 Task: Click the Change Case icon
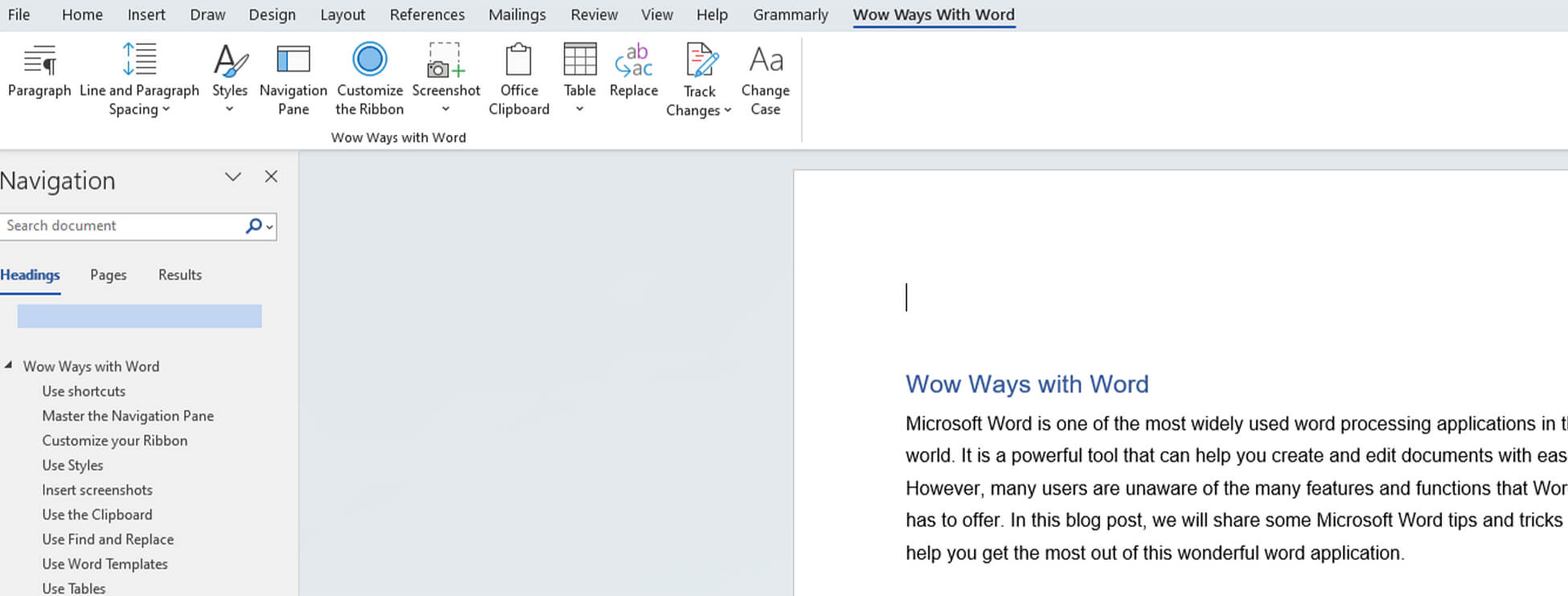click(766, 60)
